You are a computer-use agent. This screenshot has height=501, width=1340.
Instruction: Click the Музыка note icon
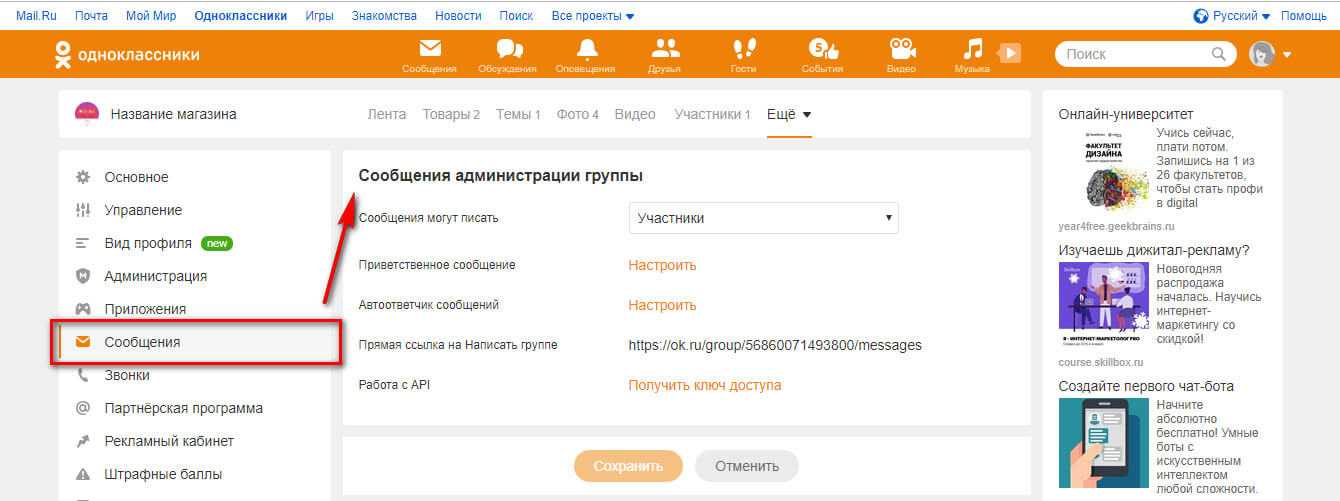tap(973, 51)
